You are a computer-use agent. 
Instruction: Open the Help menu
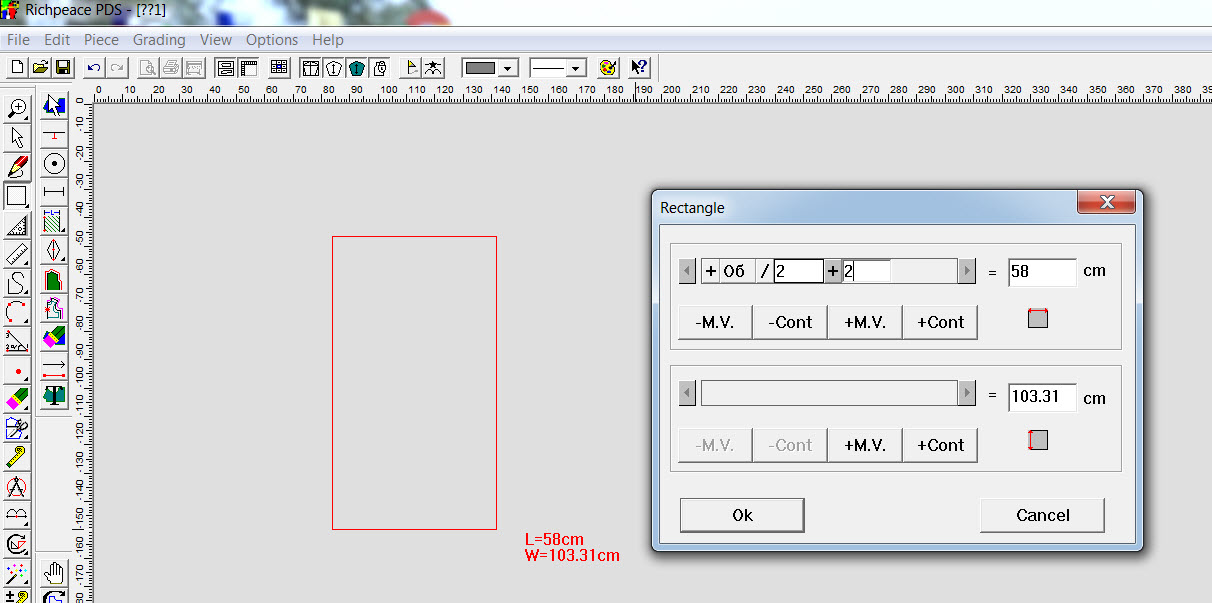[x=328, y=40]
